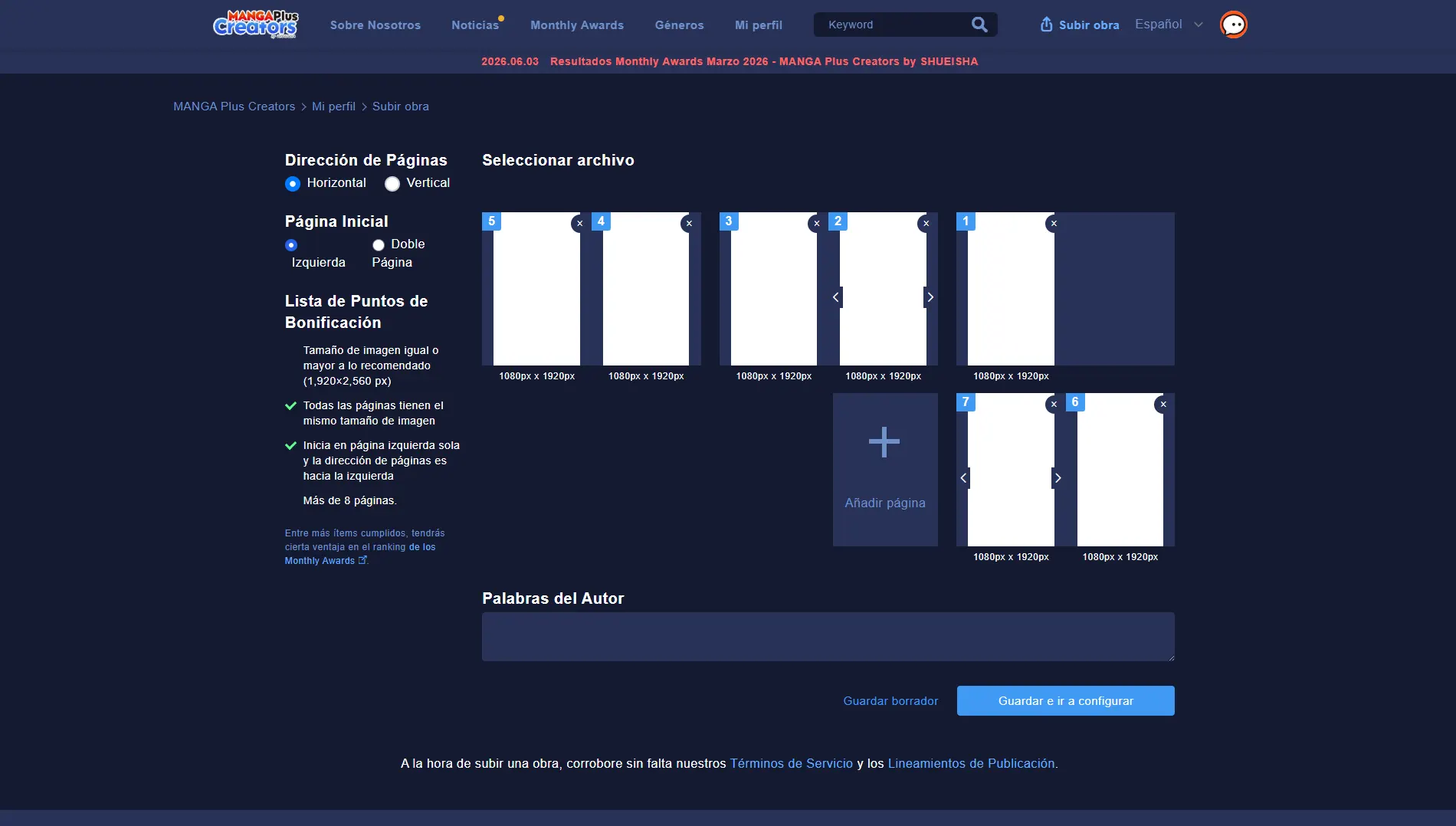Click the search magnifier icon
The image size is (1456, 826).
point(979,25)
